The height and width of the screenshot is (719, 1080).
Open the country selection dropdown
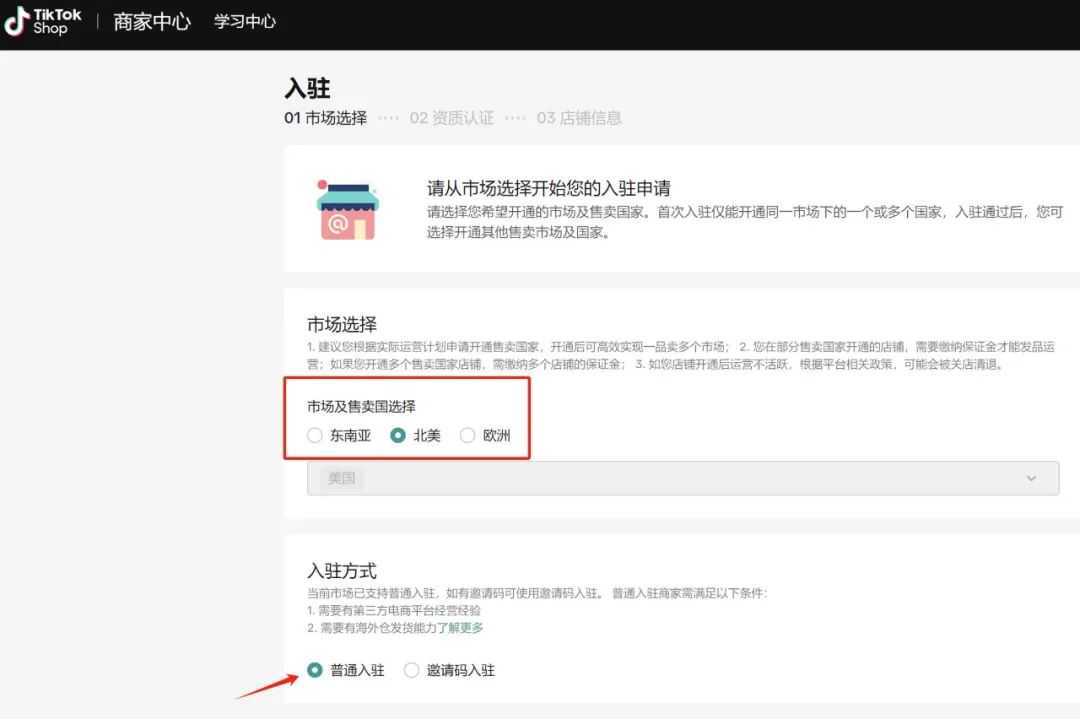tap(682, 478)
